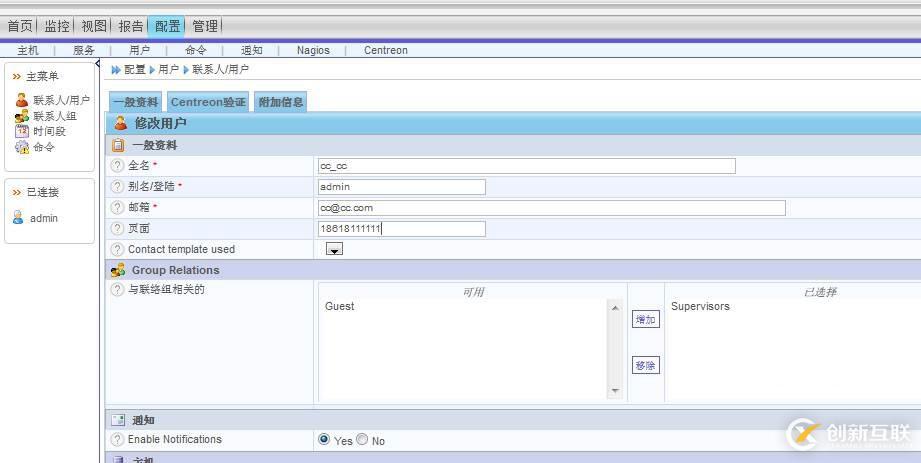
Task: Open the 监控 top menu
Action: point(57,26)
